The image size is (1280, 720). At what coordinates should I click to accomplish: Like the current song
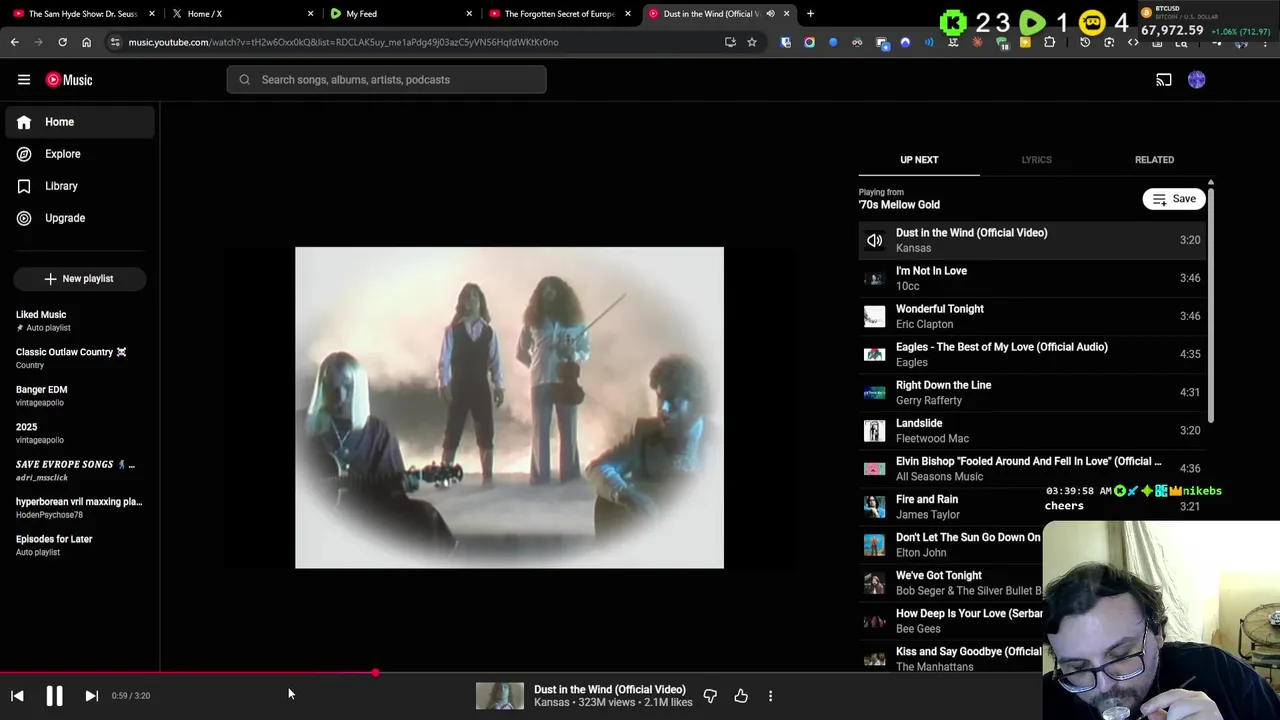pyautogui.click(x=741, y=696)
